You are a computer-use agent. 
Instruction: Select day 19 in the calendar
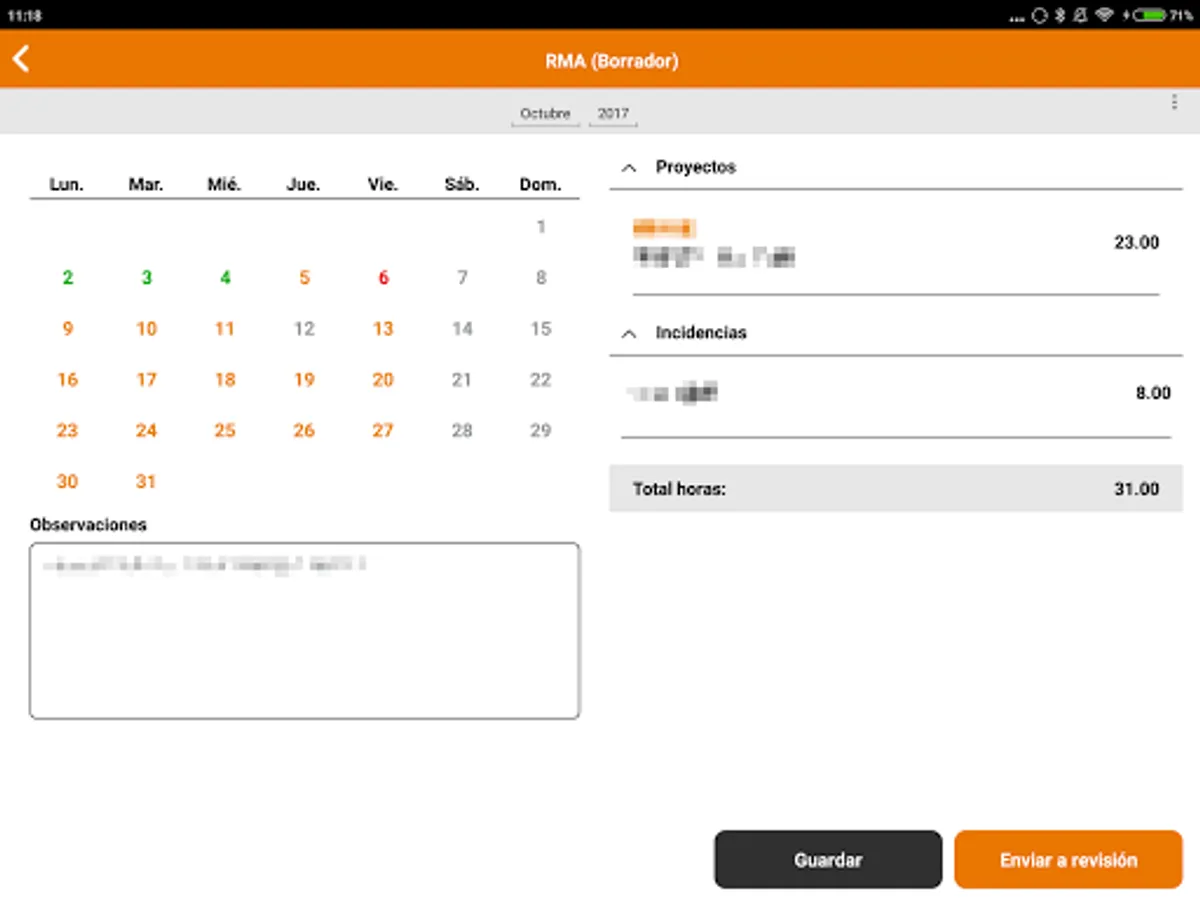point(304,380)
